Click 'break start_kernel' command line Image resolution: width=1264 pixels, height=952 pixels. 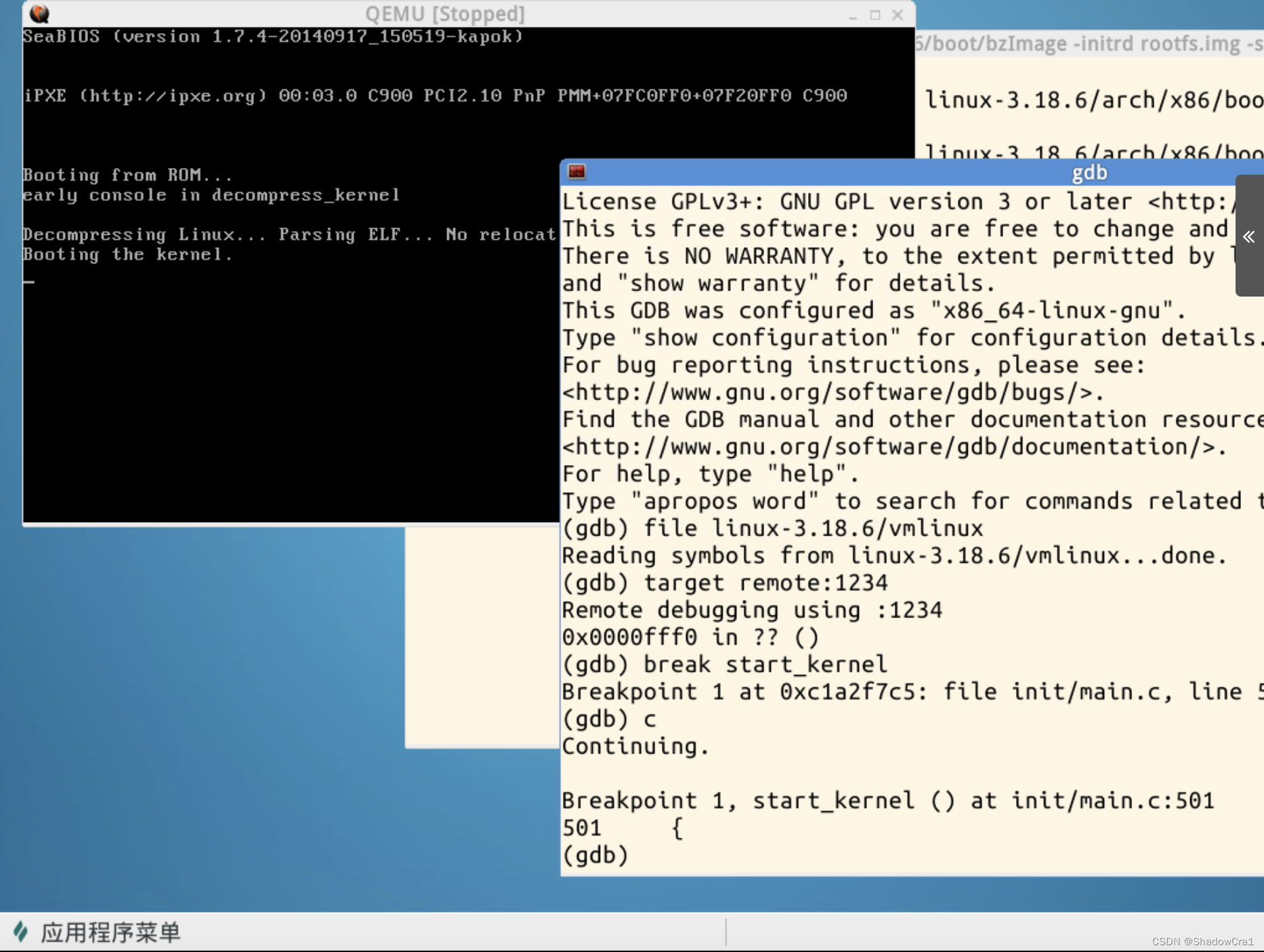click(724, 664)
